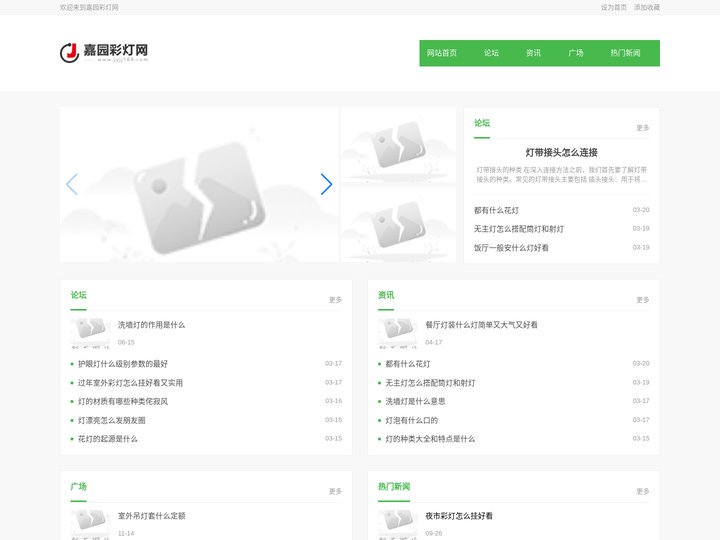
Task: Click the thumbnail beside 餐厅灯装什么灯
Action: [x=398, y=333]
